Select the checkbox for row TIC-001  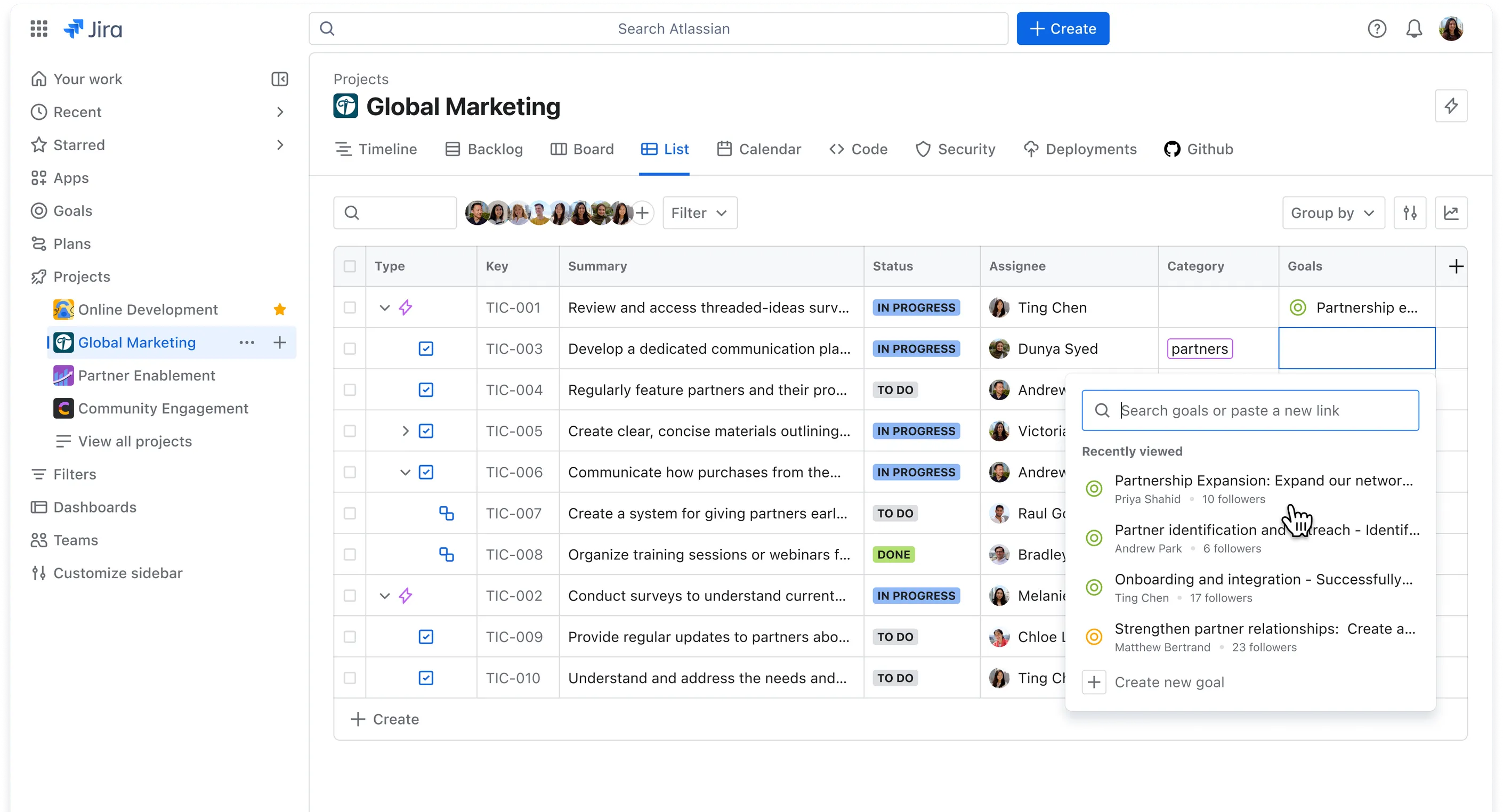(x=350, y=307)
